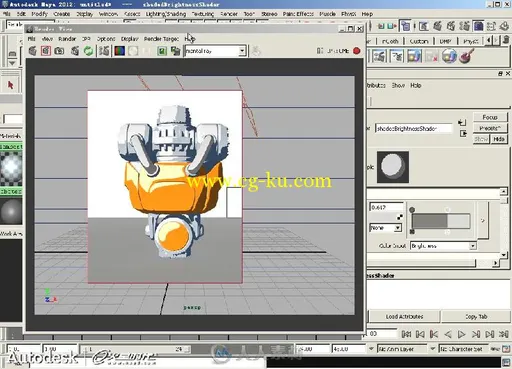Image resolution: width=512 pixels, height=369 pixels.
Task: Click the Load Attributes button
Action: [x=404, y=316]
